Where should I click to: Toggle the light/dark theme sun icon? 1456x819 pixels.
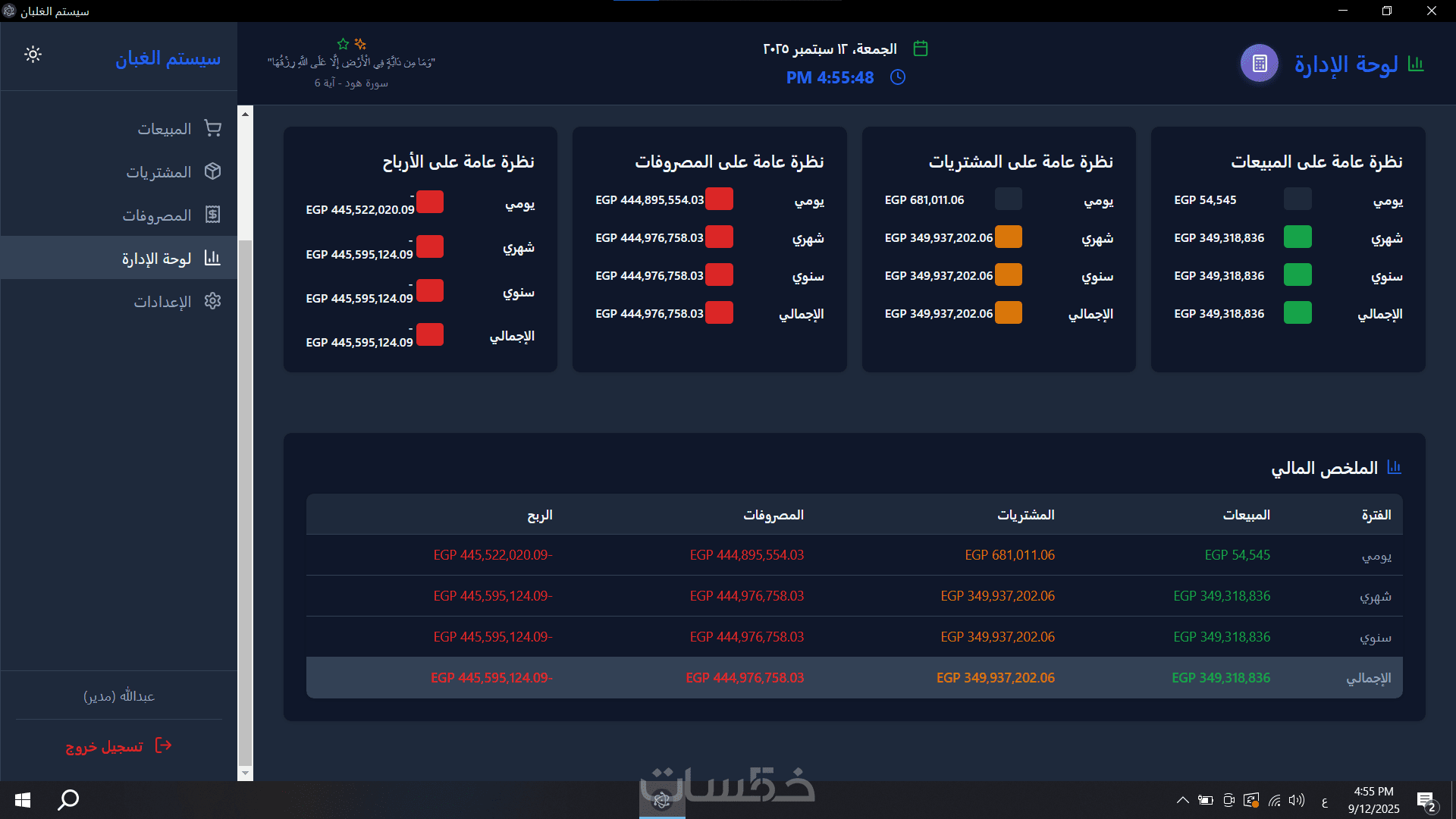(x=33, y=55)
